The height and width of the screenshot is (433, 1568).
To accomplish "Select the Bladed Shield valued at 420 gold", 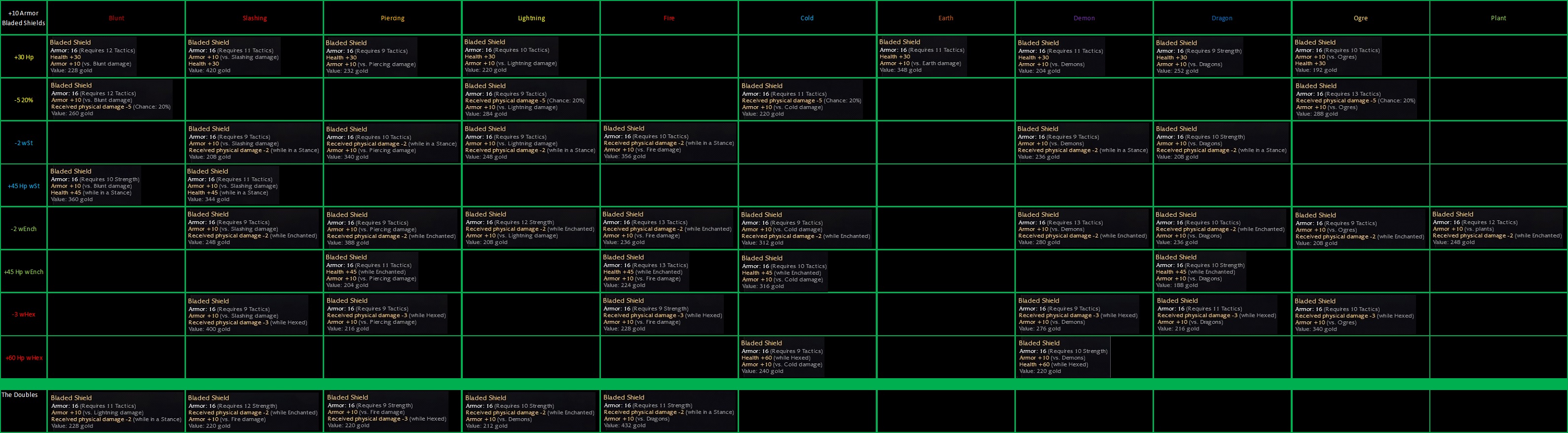I will pyautogui.click(x=233, y=57).
